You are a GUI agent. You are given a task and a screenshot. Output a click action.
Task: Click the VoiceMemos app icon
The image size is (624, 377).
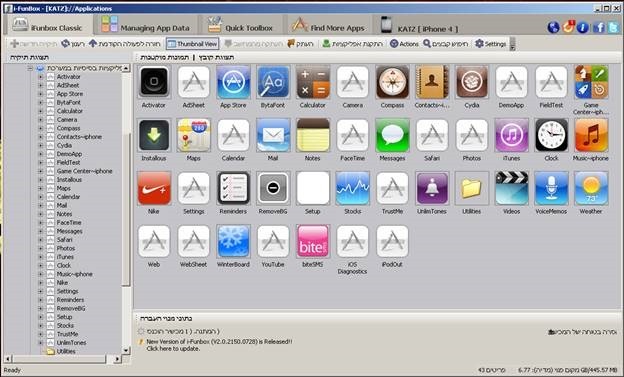[x=551, y=188]
